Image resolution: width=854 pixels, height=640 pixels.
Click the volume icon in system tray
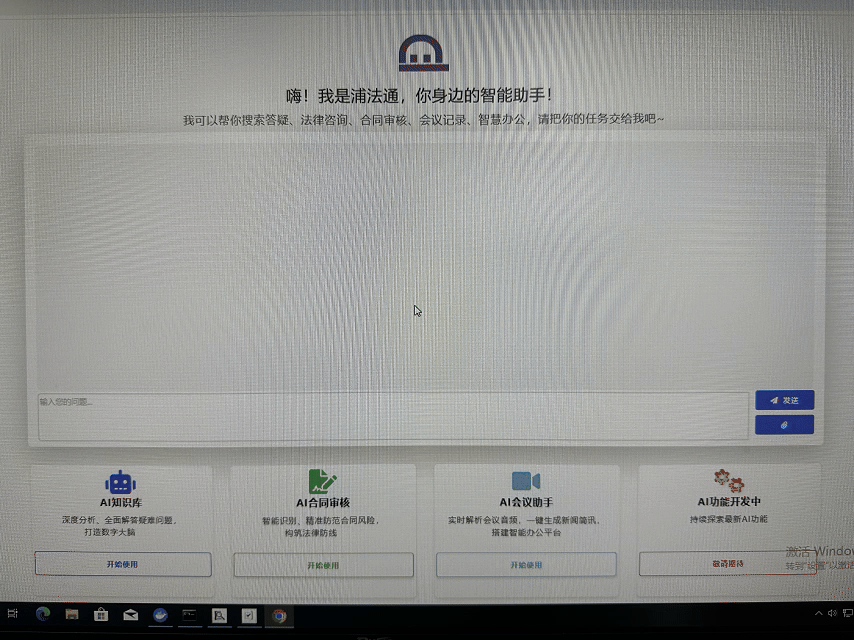tap(832, 612)
